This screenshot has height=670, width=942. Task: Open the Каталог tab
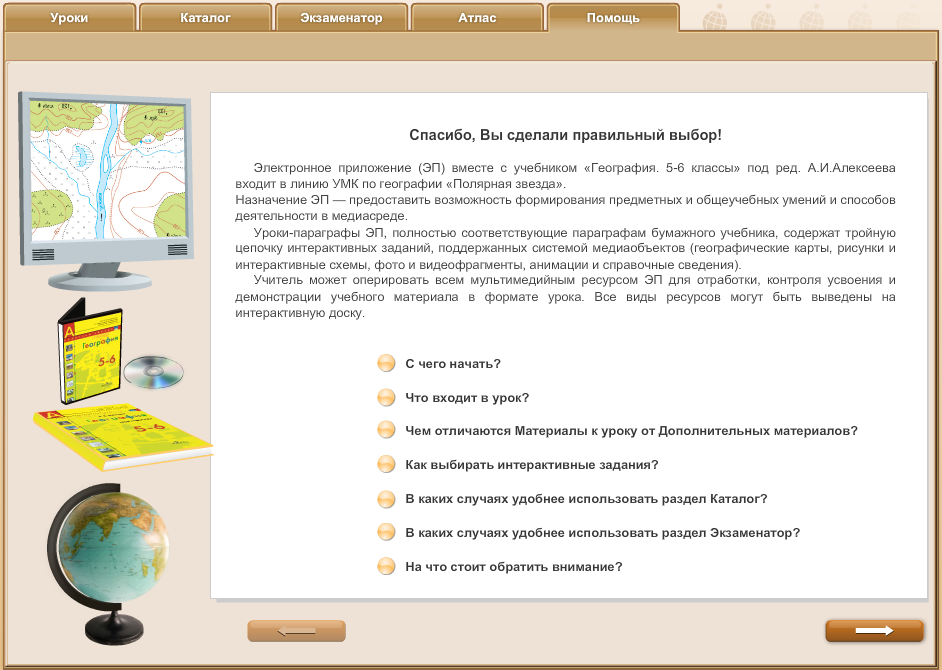pos(205,16)
